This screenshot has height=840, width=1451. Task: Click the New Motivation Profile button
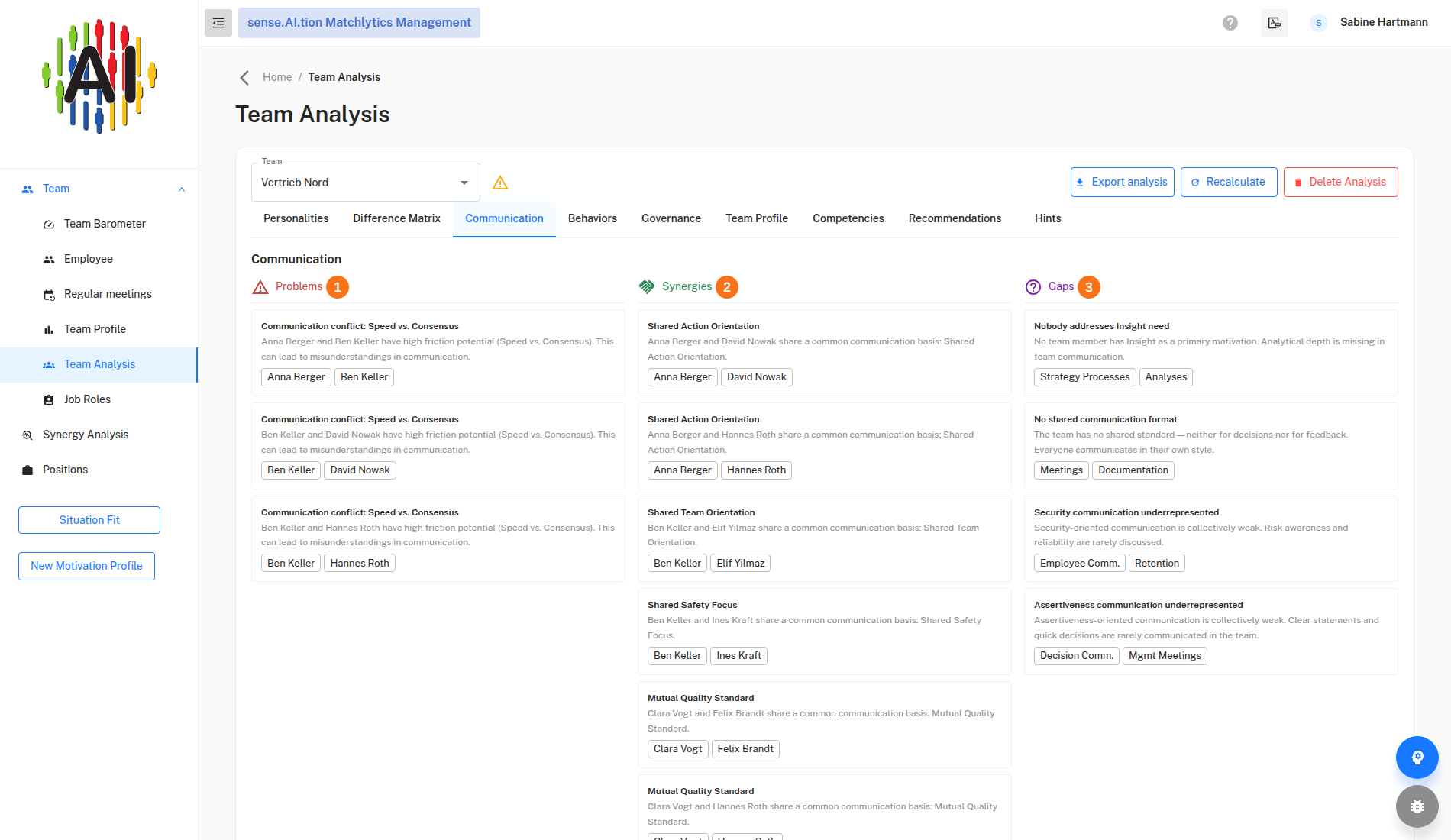pos(86,566)
